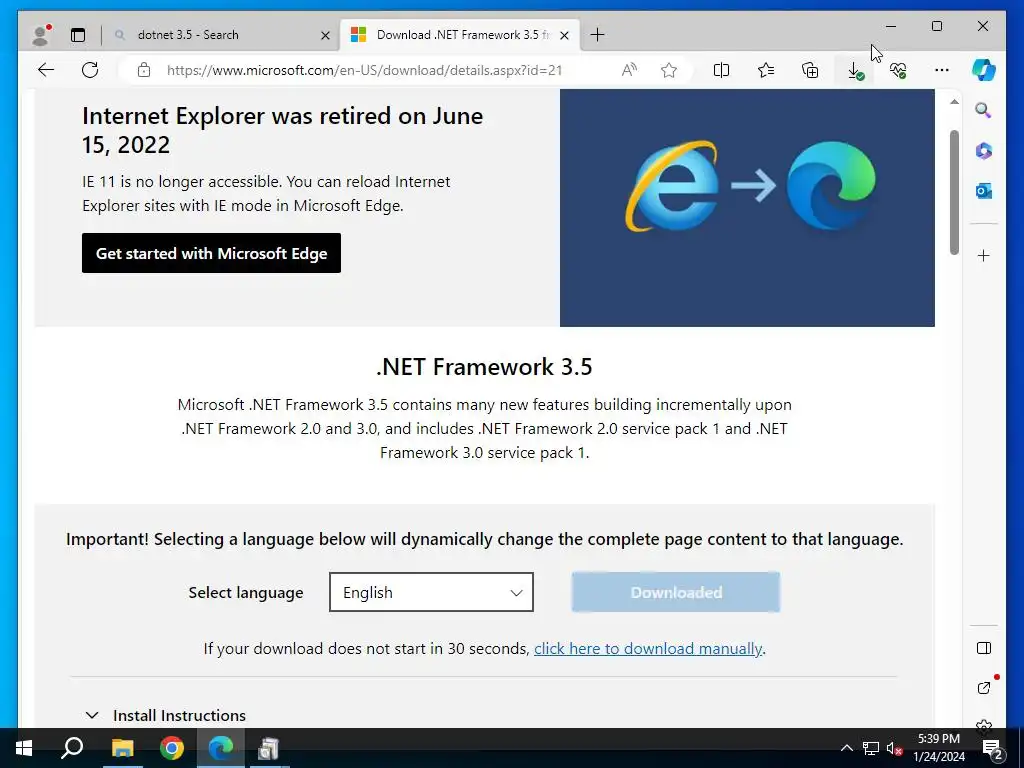The width and height of the screenshot is (1024, 768).
Task: Launch Chrome from the taskbar
Action: coord(172,748)
